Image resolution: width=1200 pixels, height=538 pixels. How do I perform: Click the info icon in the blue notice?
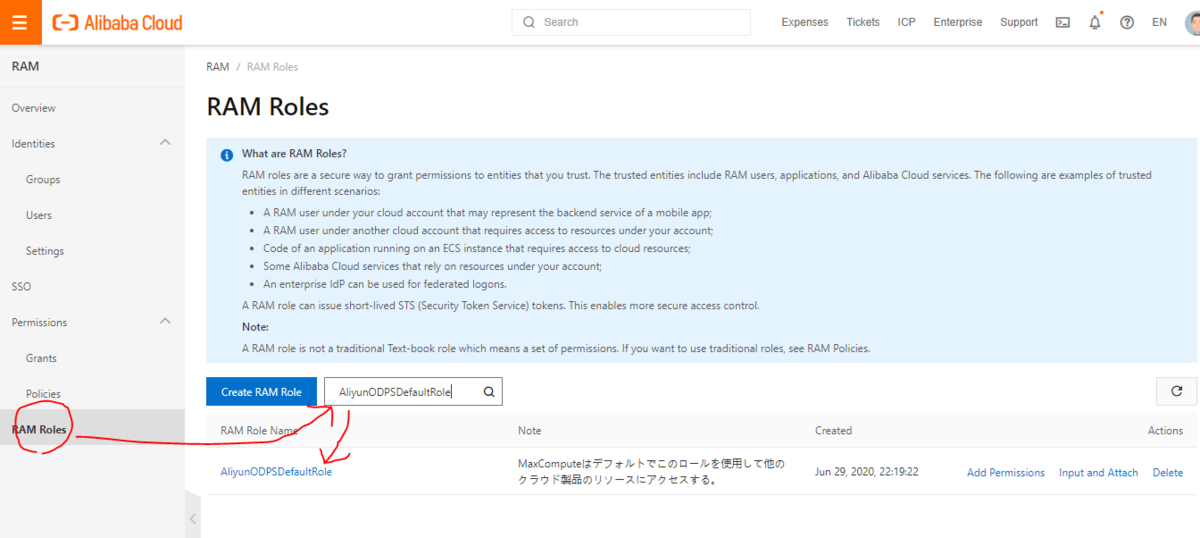[x=226, y=155]
